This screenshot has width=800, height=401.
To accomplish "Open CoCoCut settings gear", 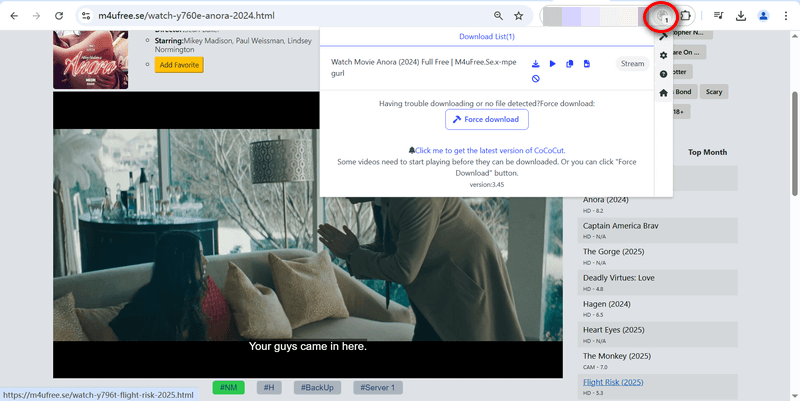I will coord(663,55).
